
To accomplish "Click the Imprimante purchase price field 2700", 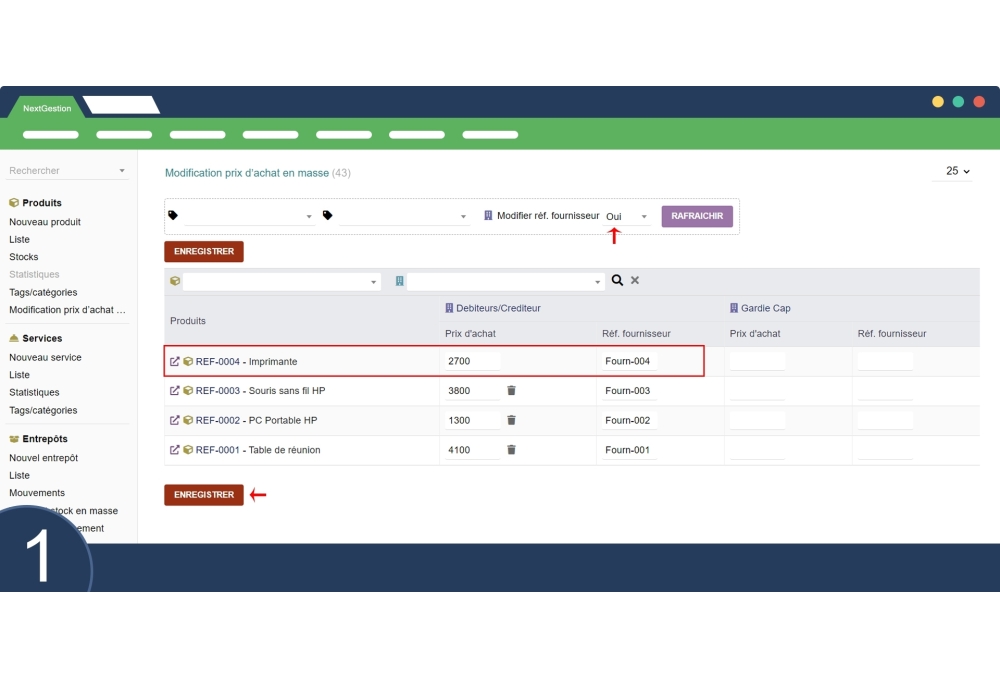I will [x=471, y=362].
